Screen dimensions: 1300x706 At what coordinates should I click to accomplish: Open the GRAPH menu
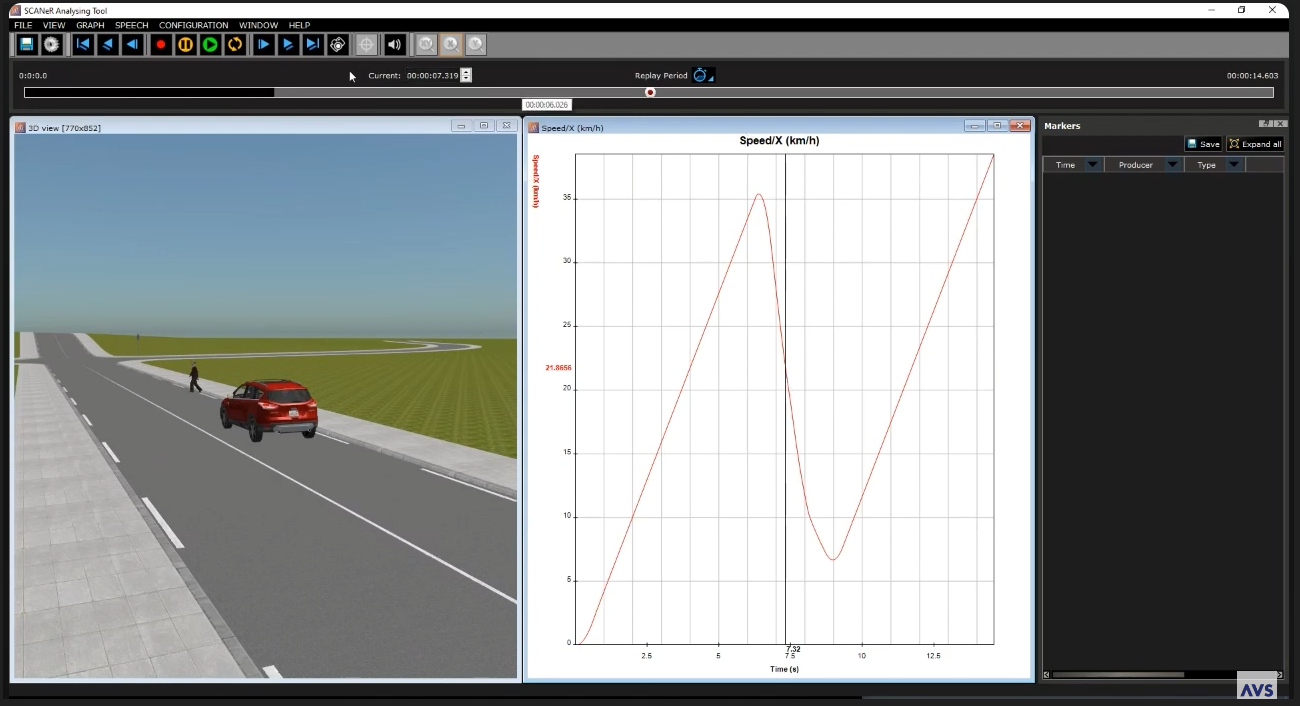[x=90, y=25]
